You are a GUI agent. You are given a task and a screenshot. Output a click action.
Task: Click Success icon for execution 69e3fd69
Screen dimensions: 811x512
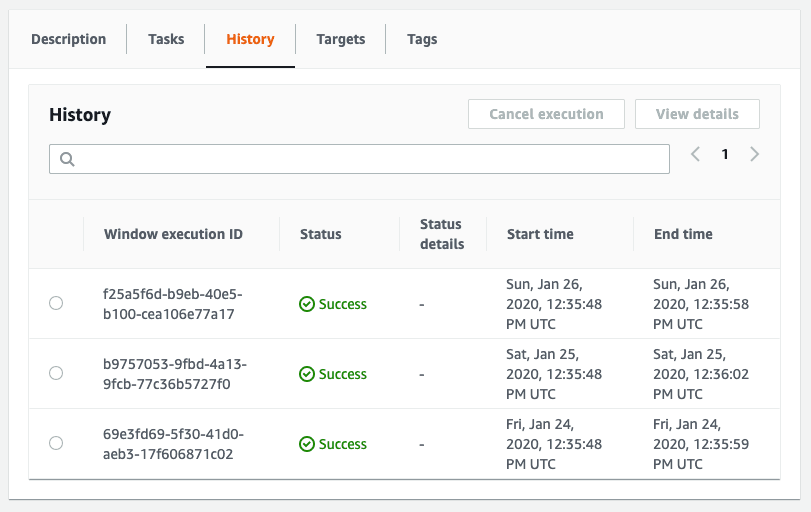pos(307,444)
